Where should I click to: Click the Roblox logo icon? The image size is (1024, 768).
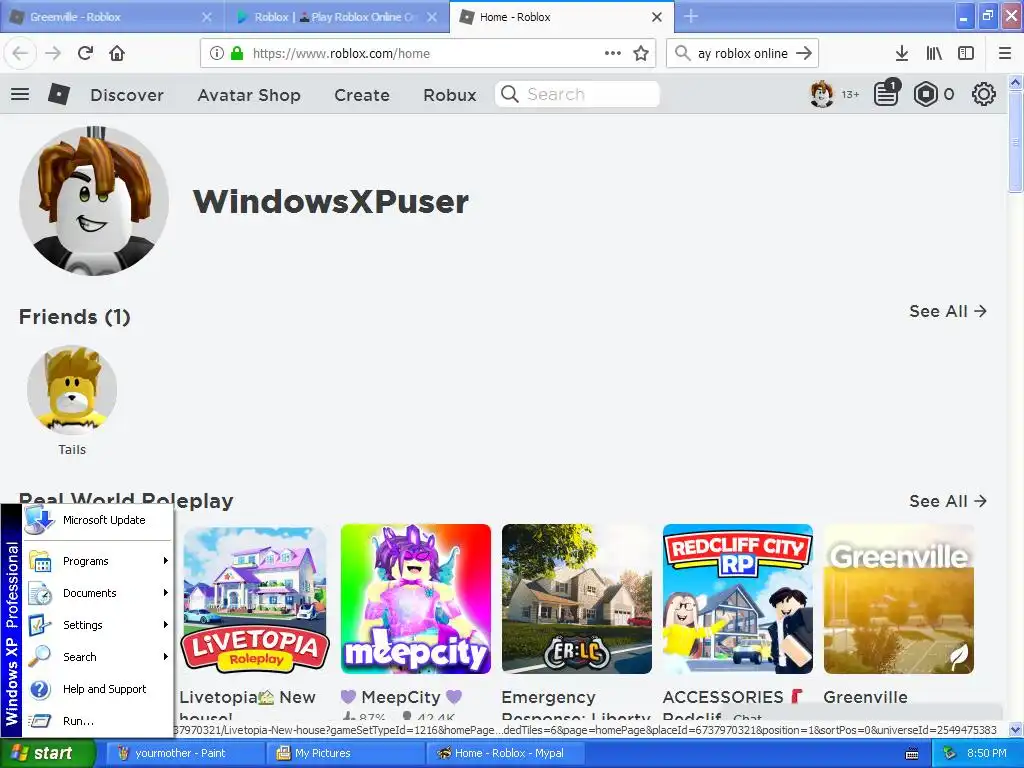[x=59, y=95]
